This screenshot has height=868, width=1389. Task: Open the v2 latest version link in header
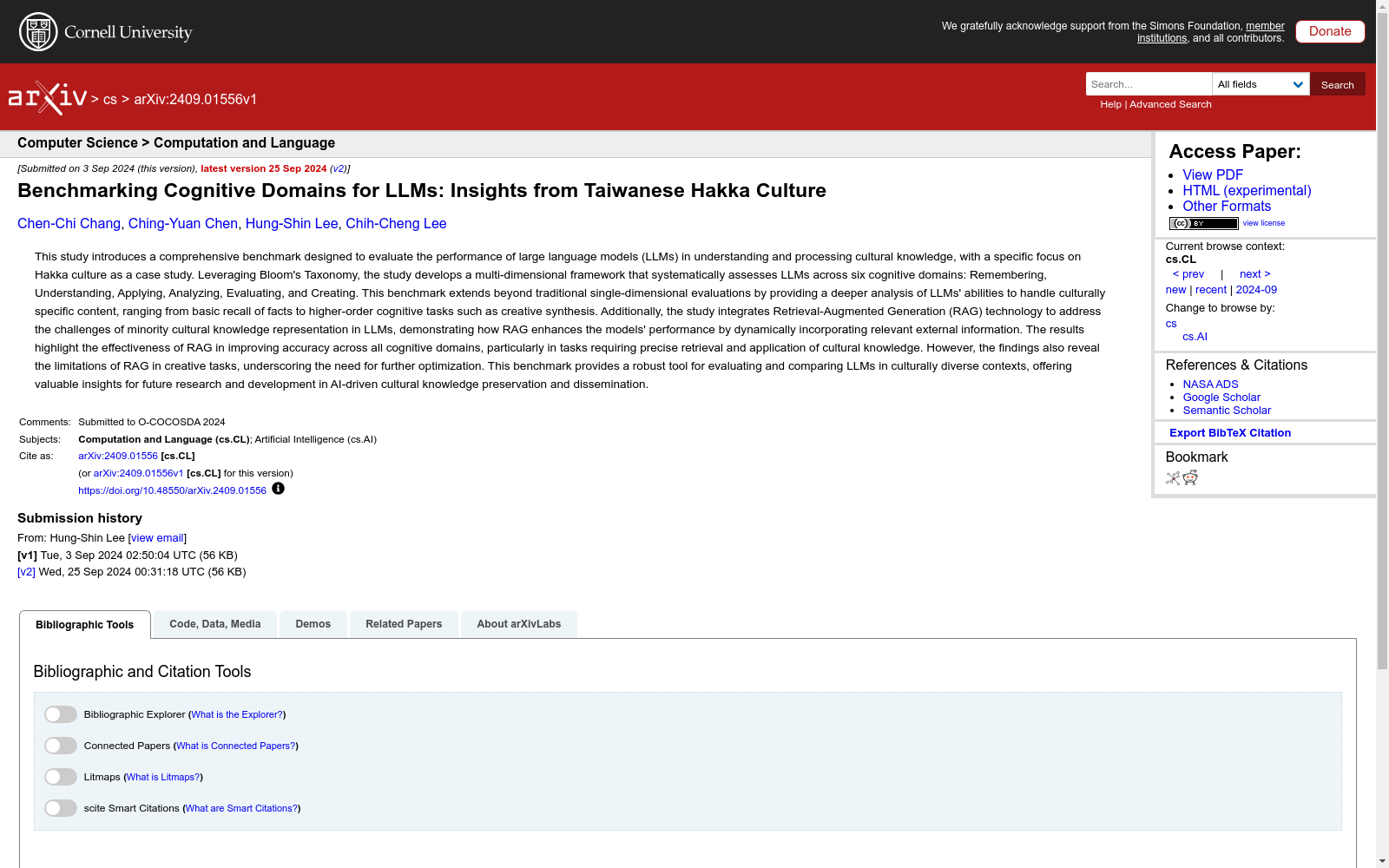(x=339, y=168)
